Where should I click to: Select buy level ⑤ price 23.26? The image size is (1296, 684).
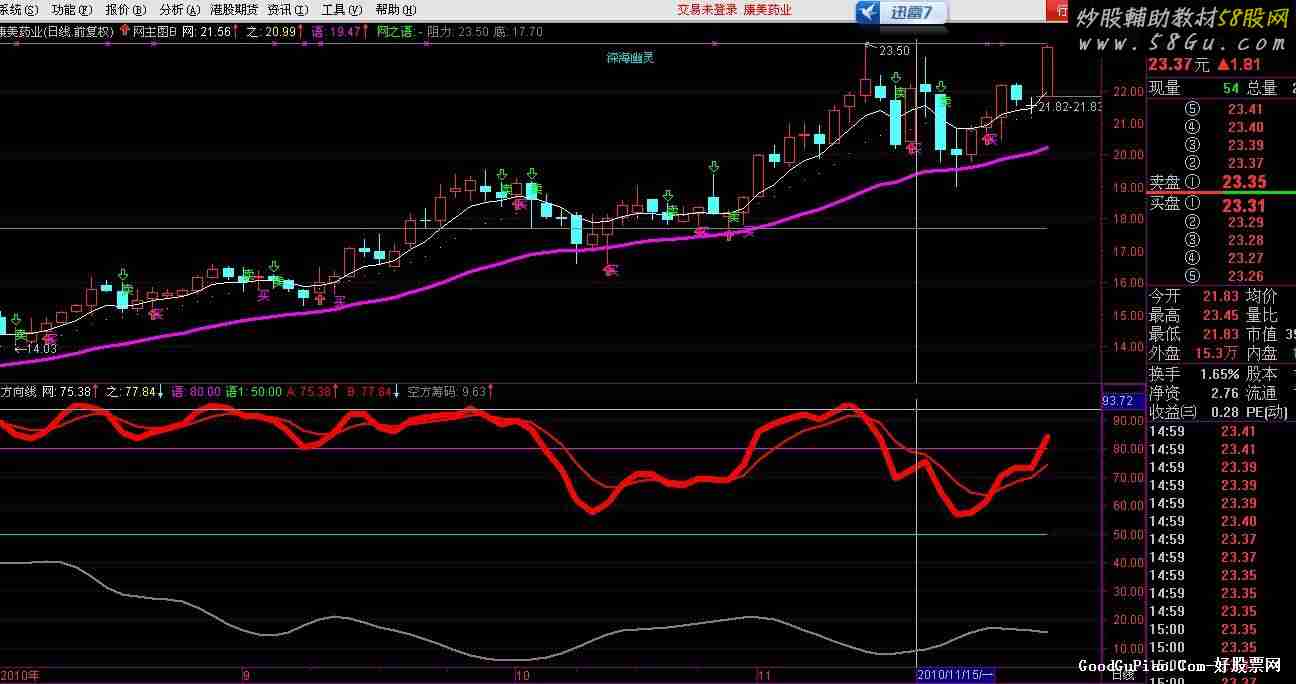click(x=1245, y=276)
